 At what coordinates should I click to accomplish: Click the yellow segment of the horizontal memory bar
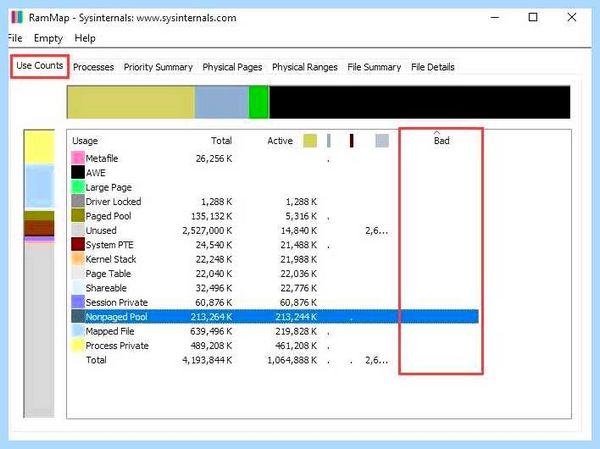131,102
